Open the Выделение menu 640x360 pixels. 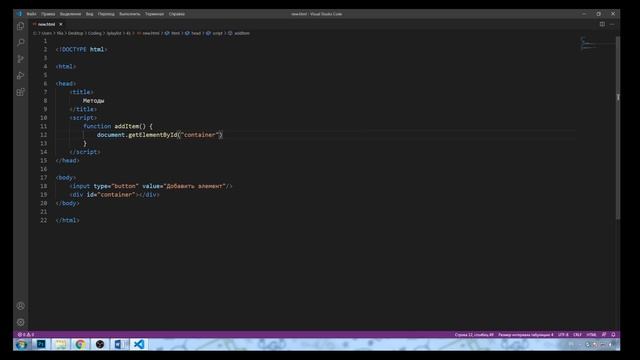pyautogui.click(x=70, y=14)
